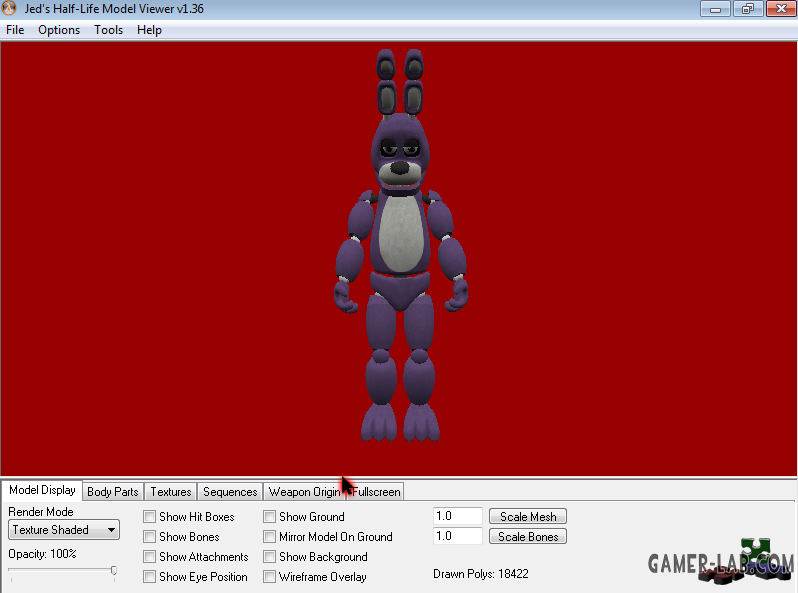The width and height of the screenshot is (798, 593).
Task: Click the Opacity: 100% label
Action: coord(42,554)
